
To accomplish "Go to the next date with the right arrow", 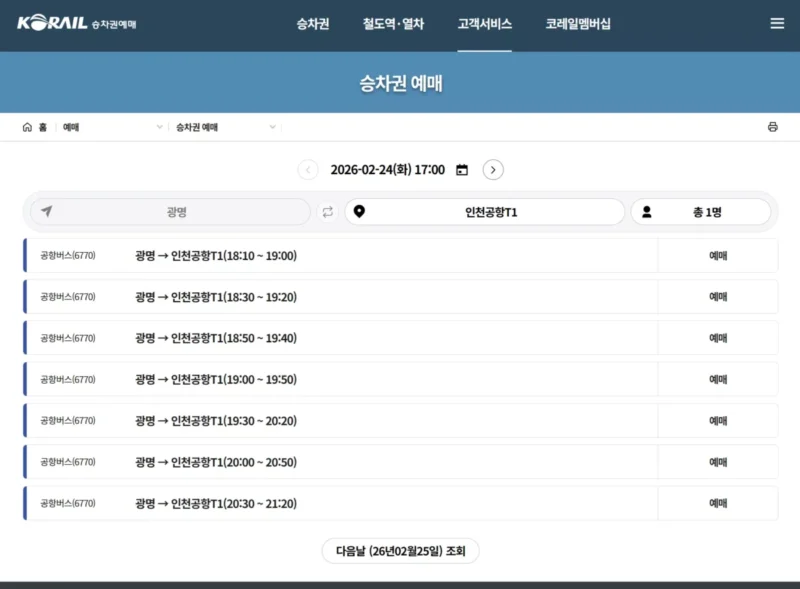I will pos(493,170).
